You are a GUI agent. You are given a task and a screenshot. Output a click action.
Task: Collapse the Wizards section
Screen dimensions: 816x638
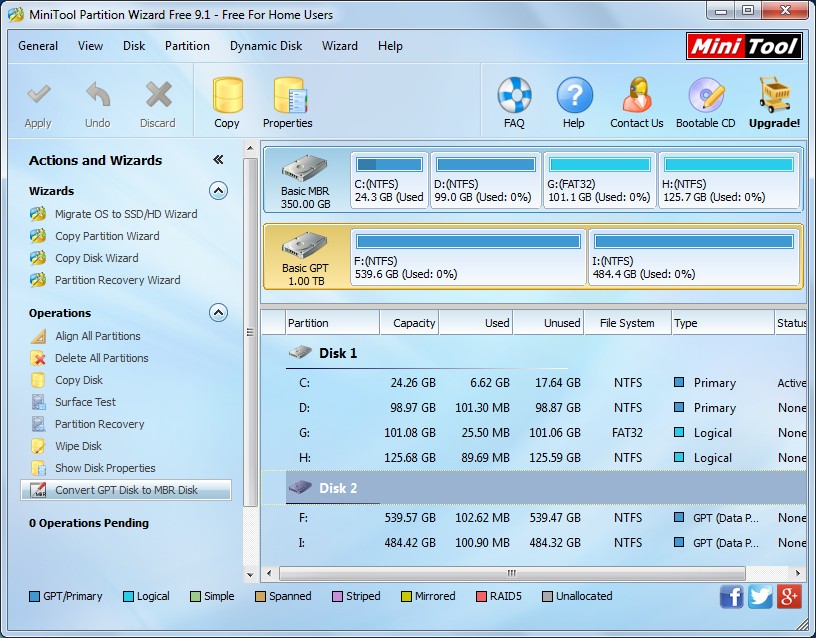(x=218, y=191)
